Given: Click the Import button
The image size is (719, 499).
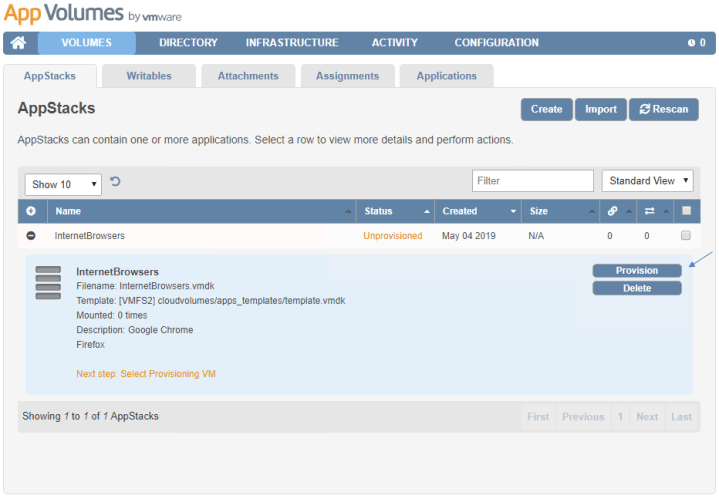Looking at the screenshot, I should [x=601, y=109].
